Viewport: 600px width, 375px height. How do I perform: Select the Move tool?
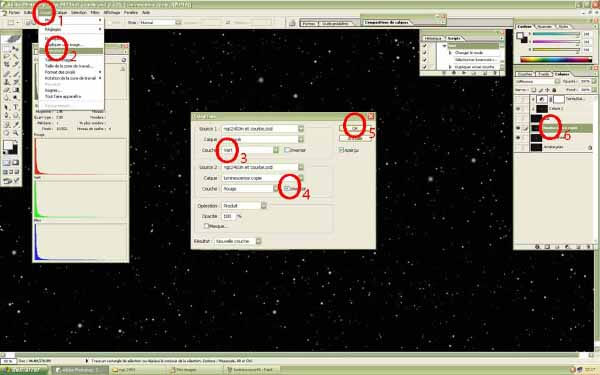[15, 49]
